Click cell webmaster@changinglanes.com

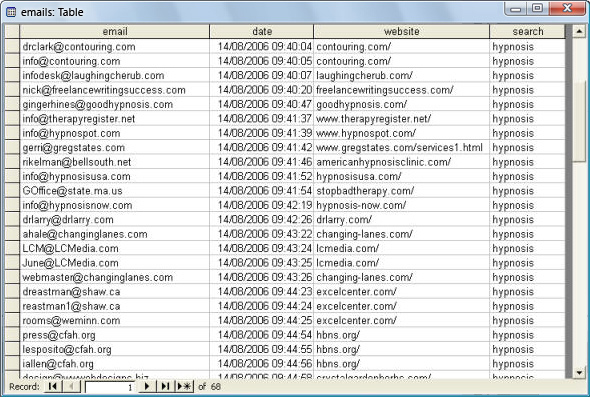pyautogui.click(x=114, y=277)
